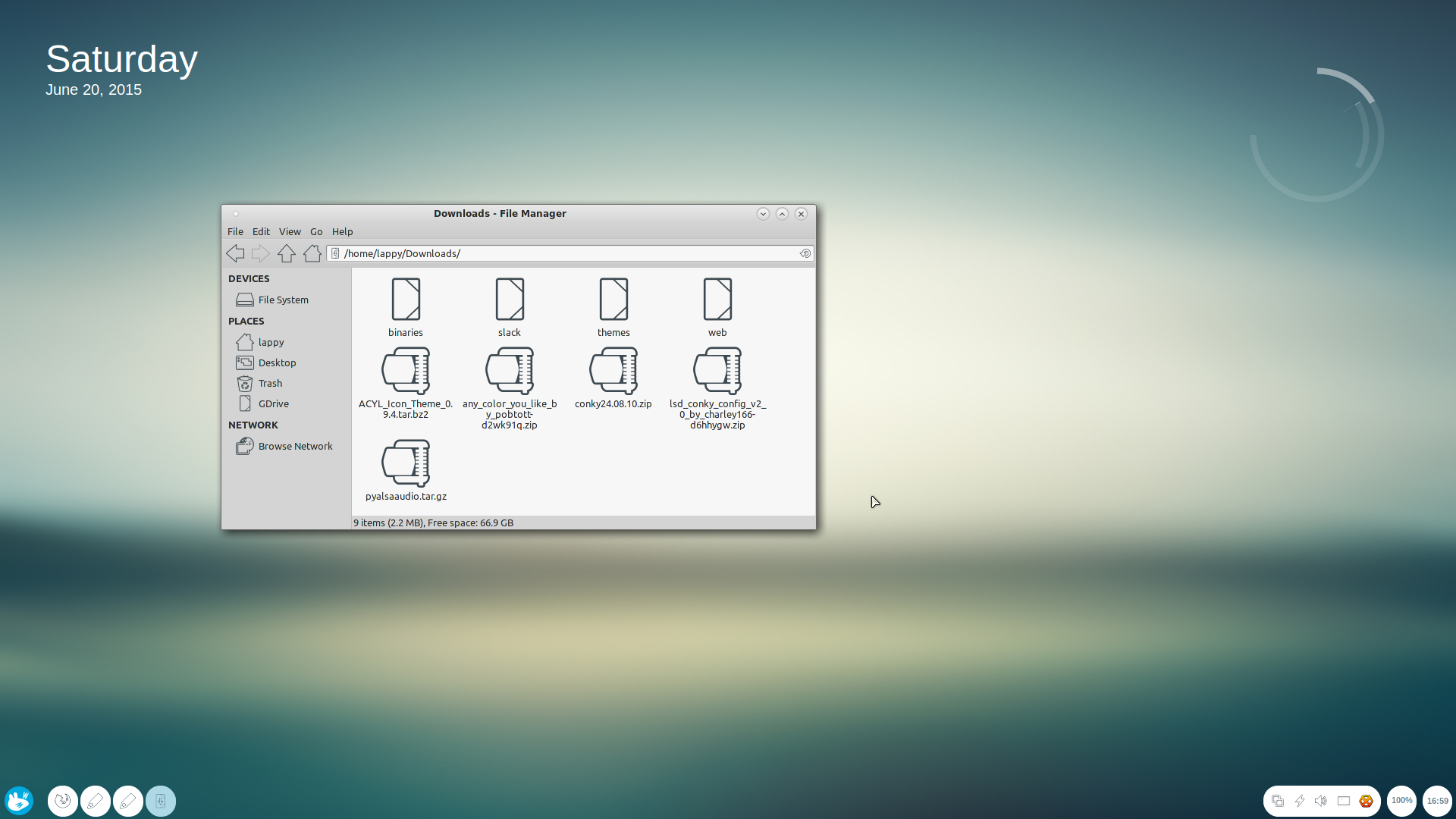Select the themes folder icon

(x=613, y=299)
